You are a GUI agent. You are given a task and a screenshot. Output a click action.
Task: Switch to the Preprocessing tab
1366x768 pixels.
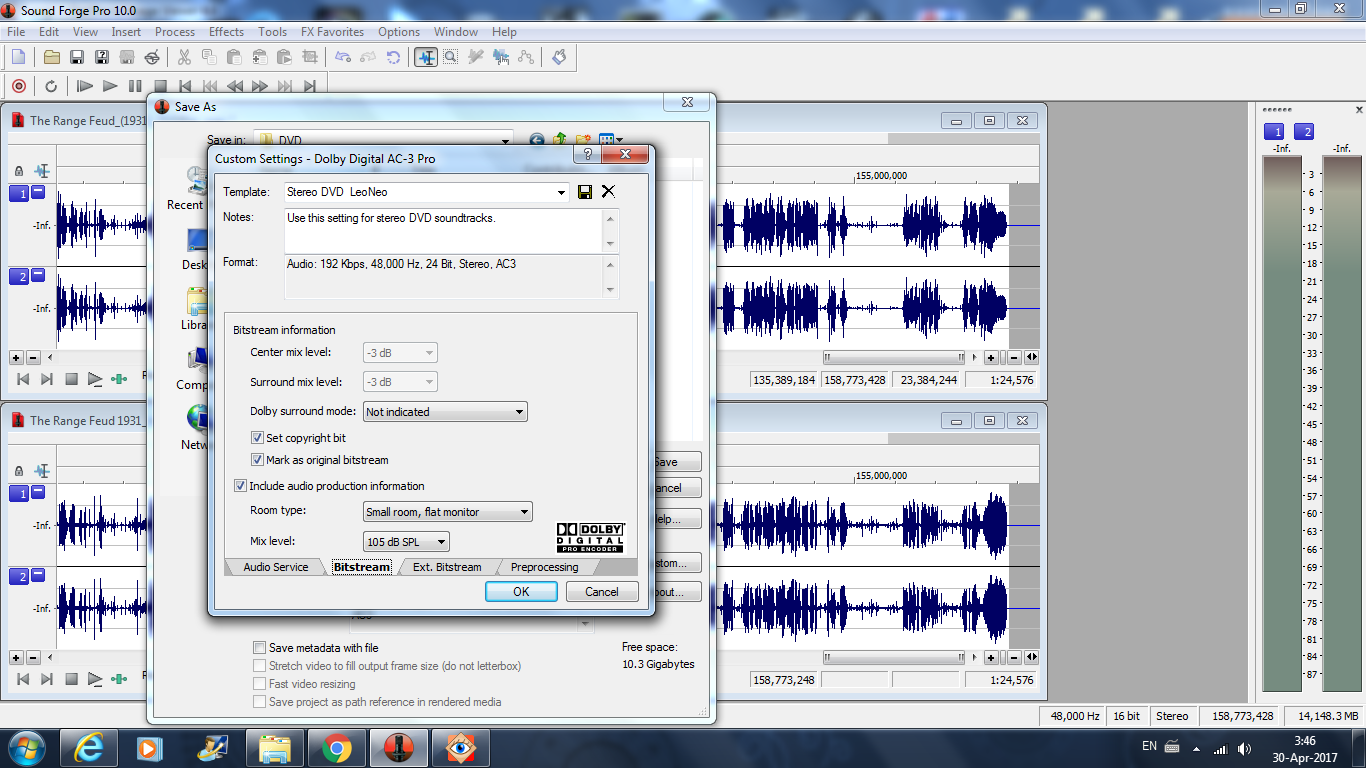click(544, 567)
